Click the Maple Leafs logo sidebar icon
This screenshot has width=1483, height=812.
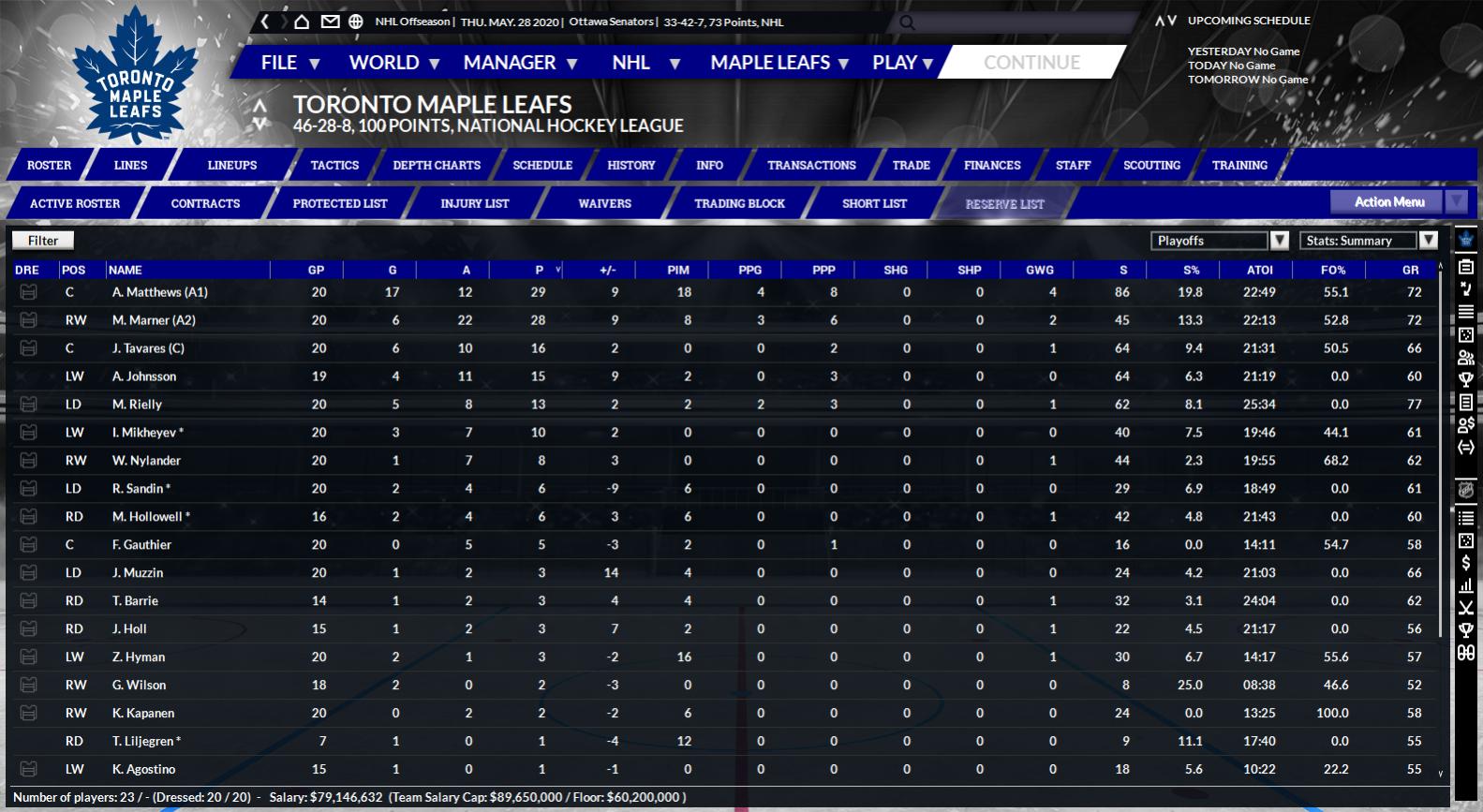(x=1466, y=240)
